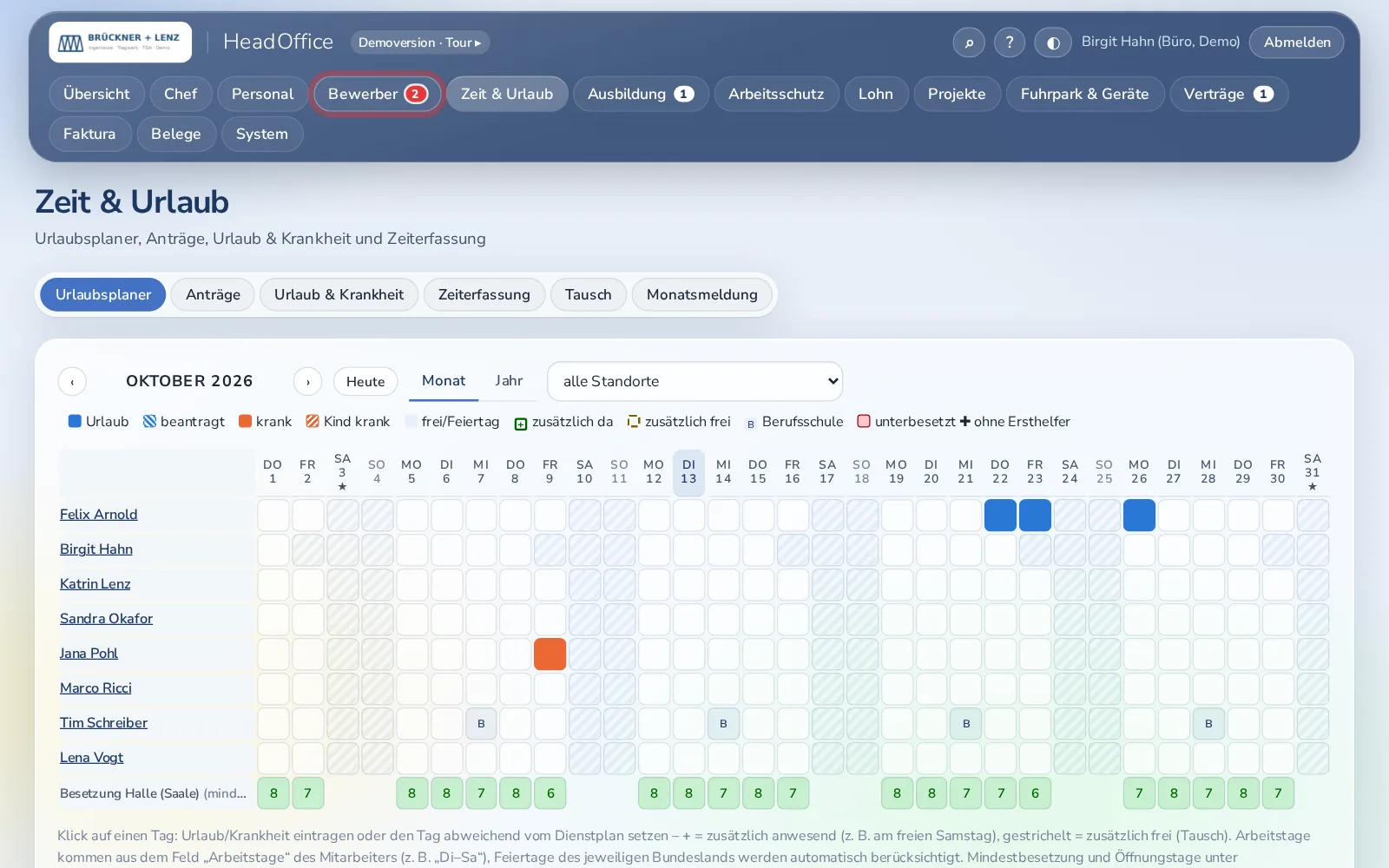Open Felix Arnold employee link
1389x868 pixels.
coord(99,514)
